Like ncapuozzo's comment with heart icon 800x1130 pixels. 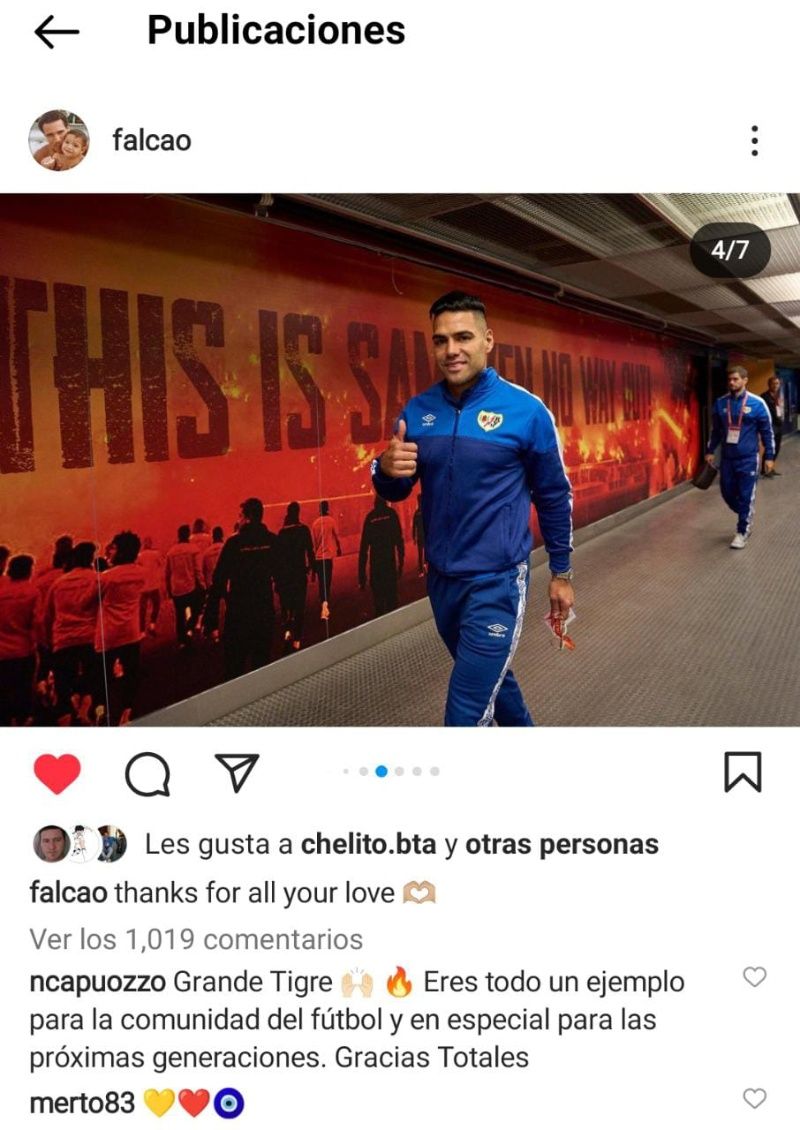754,977
